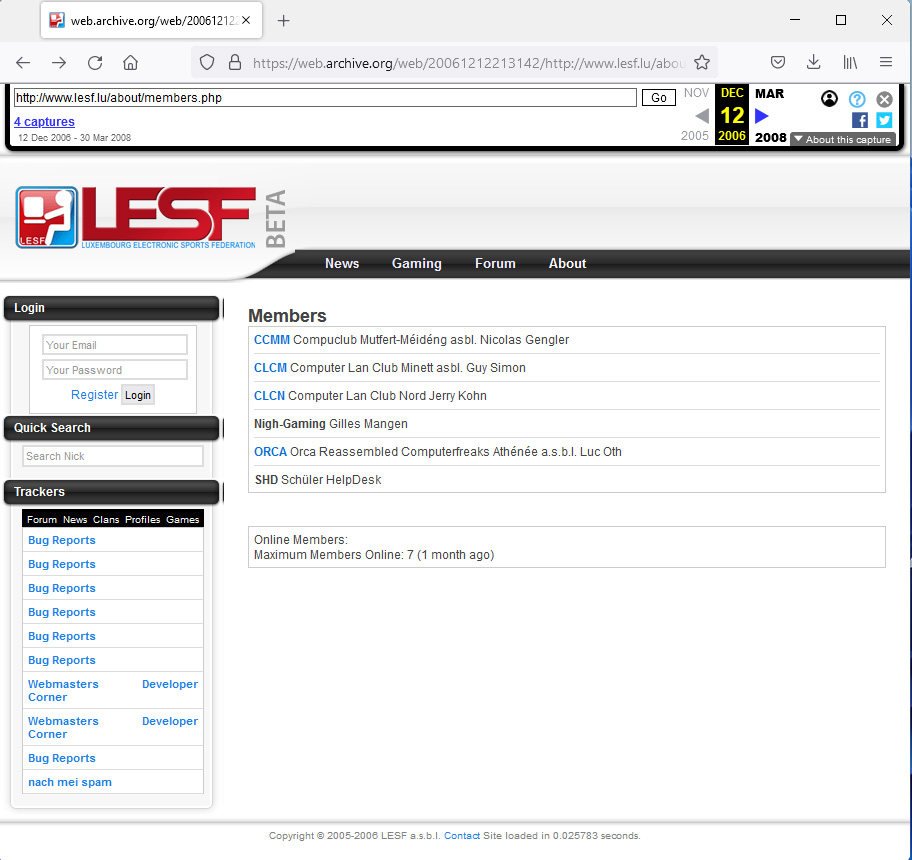912x860 pixels.
Task: Expand About this capture dropdown
Action: pos(842,140)
